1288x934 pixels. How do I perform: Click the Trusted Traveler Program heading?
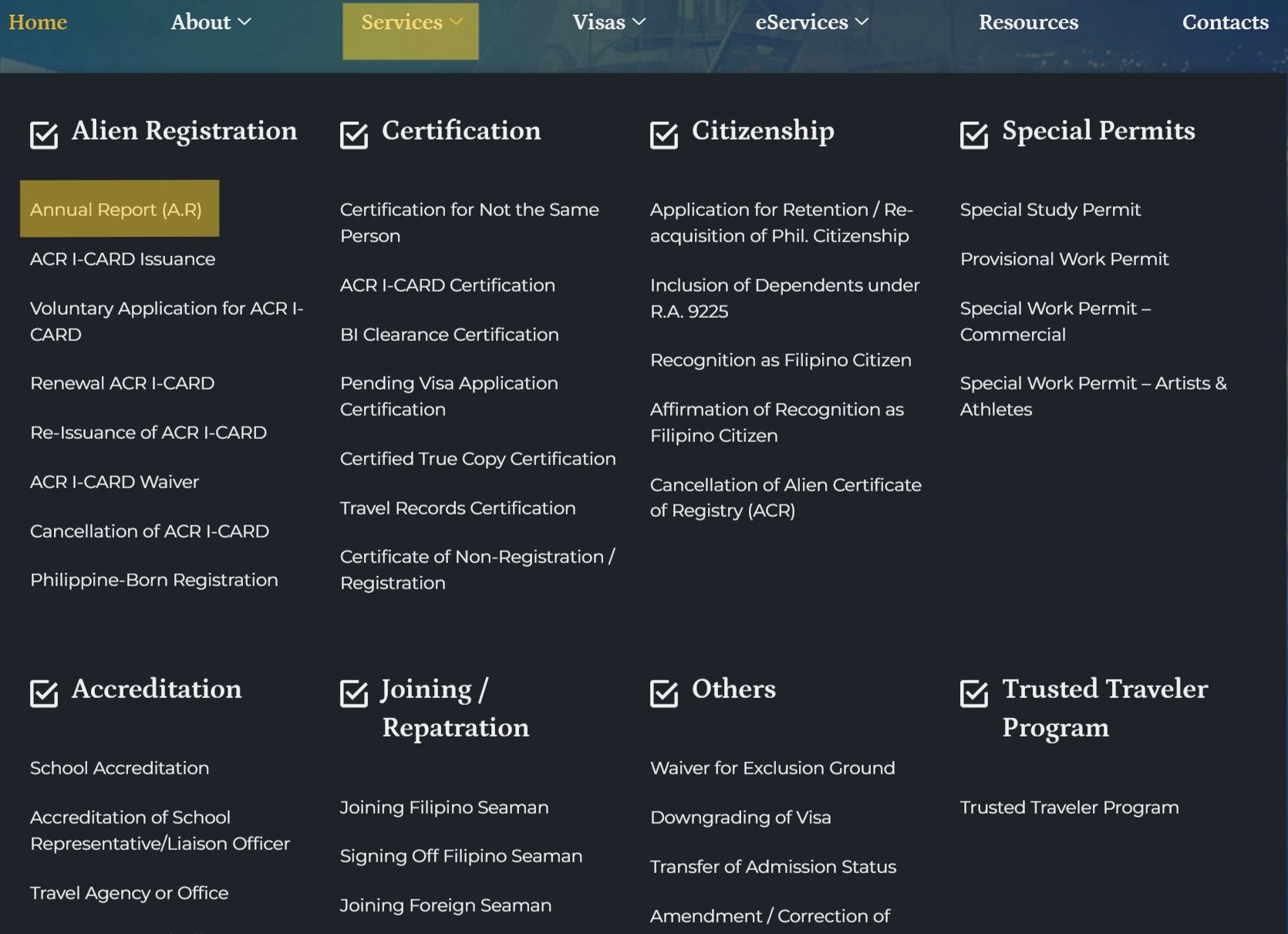click(x=1104, y=709)
